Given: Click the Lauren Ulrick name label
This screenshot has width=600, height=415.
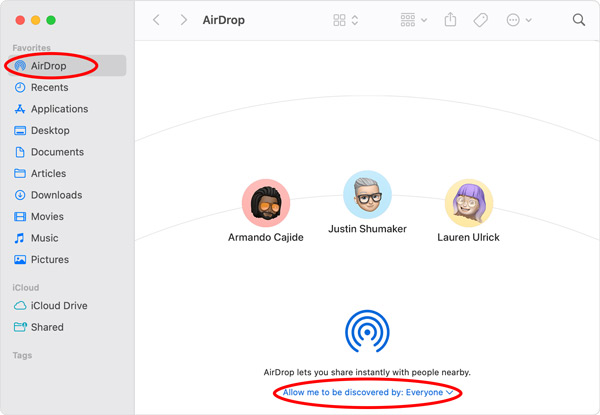Looking at the screenshot, I should pyautogui.click(x=469, y=237).
